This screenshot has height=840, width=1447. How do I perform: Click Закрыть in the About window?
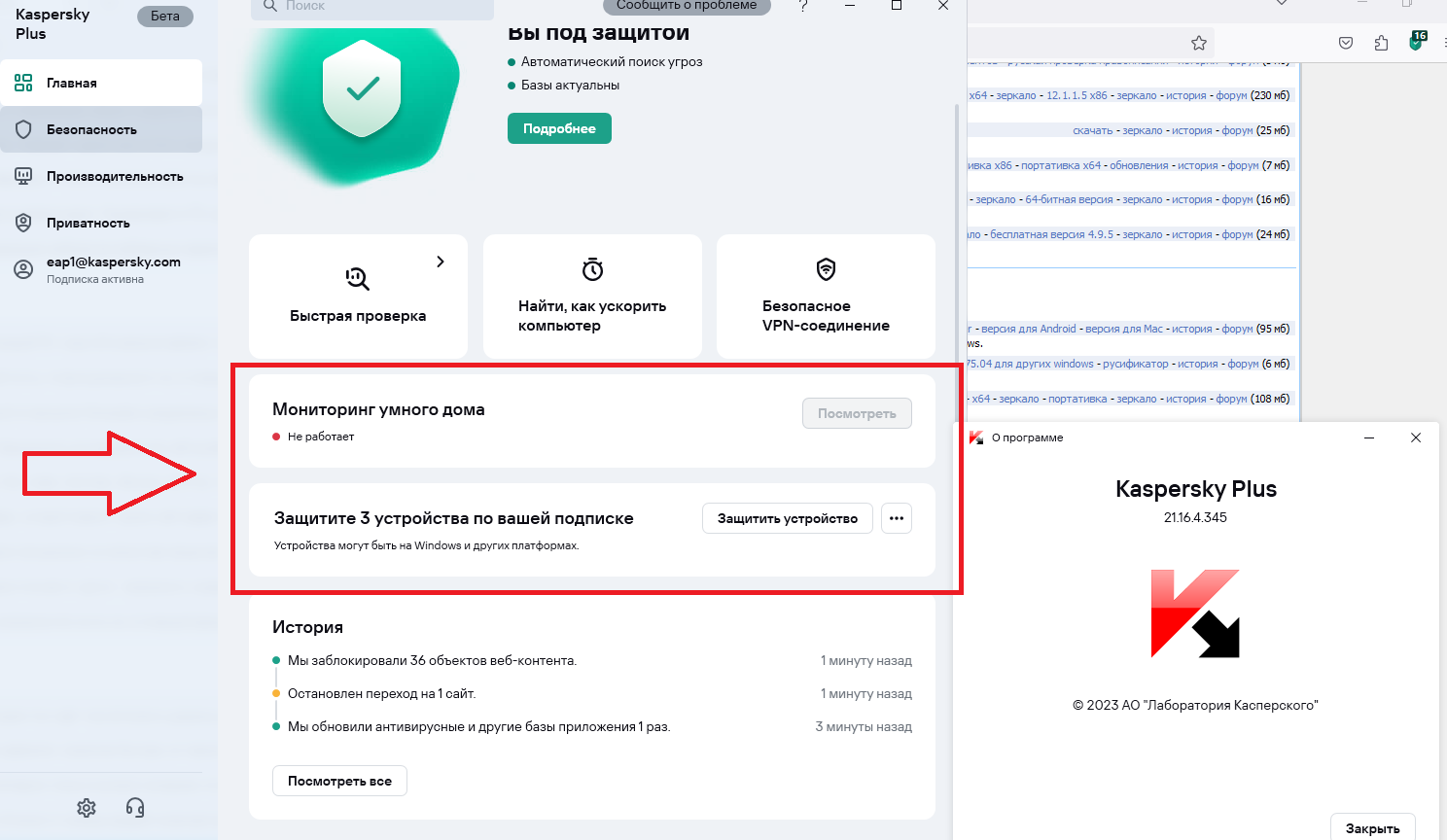coord(1372,827)
